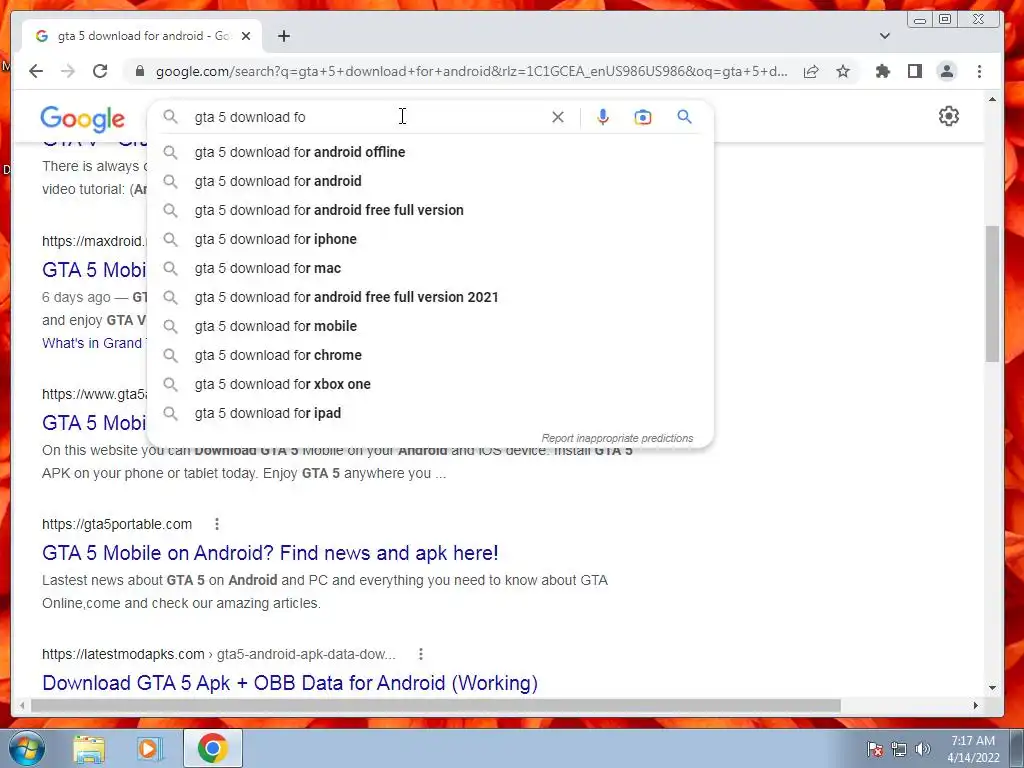Reload the page with the refresh icon
Screen dimensions: 1024x768
tap(100, 71)
